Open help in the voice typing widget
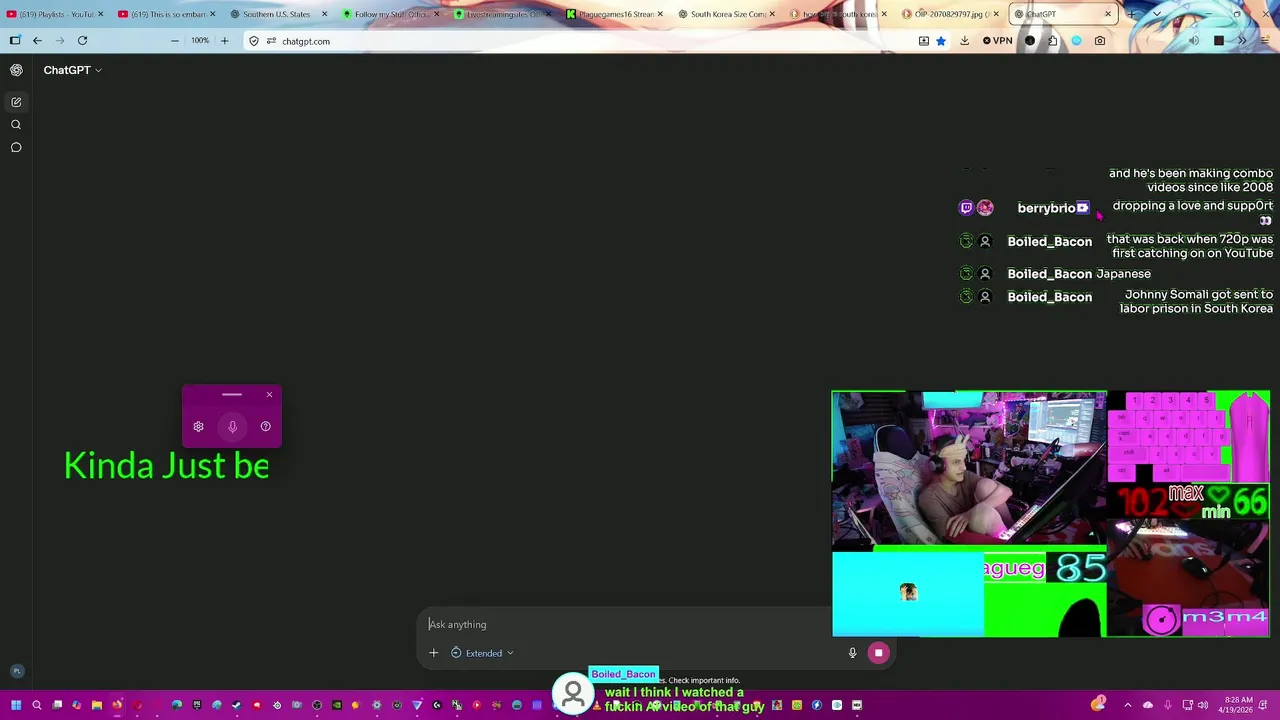1280x720 pixels. click(265, 427)
